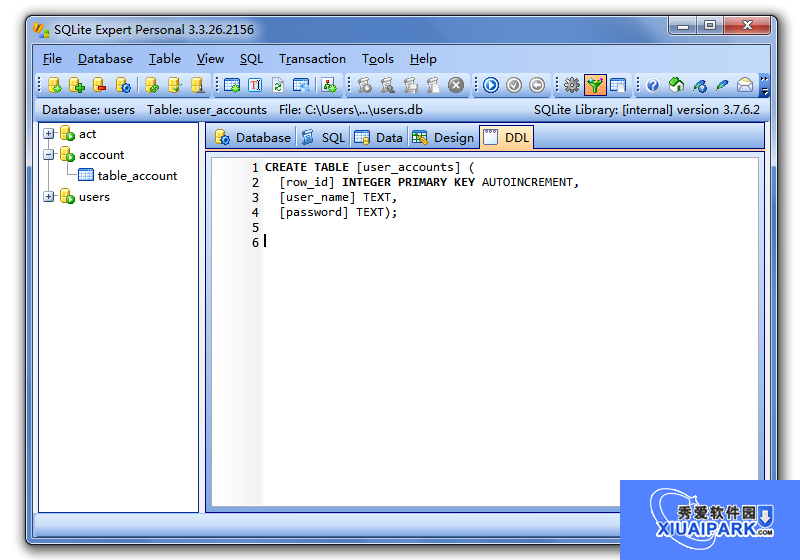This screenshot has height=560, width=800.
Task: Open the Table menu
Action: click(x=164, y=59)
